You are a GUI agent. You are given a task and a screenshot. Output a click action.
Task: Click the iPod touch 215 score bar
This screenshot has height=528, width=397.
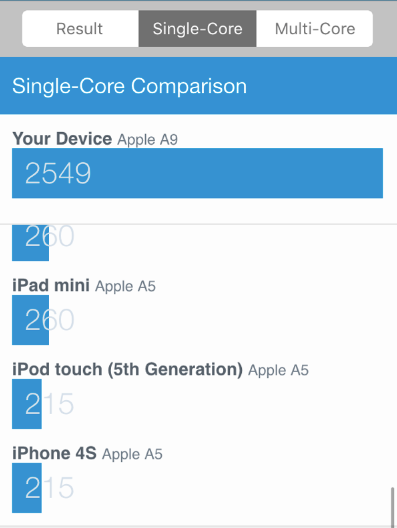[x=27, y=404]
